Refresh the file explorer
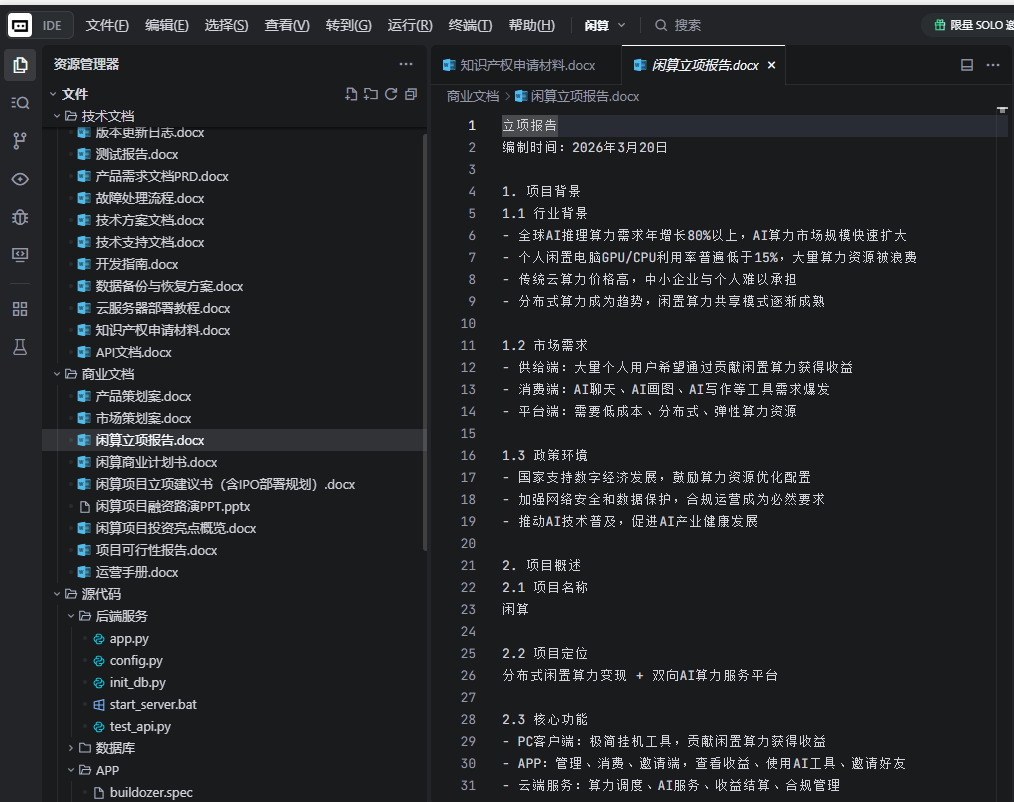 pyautogui.click(x=391, y=94)
